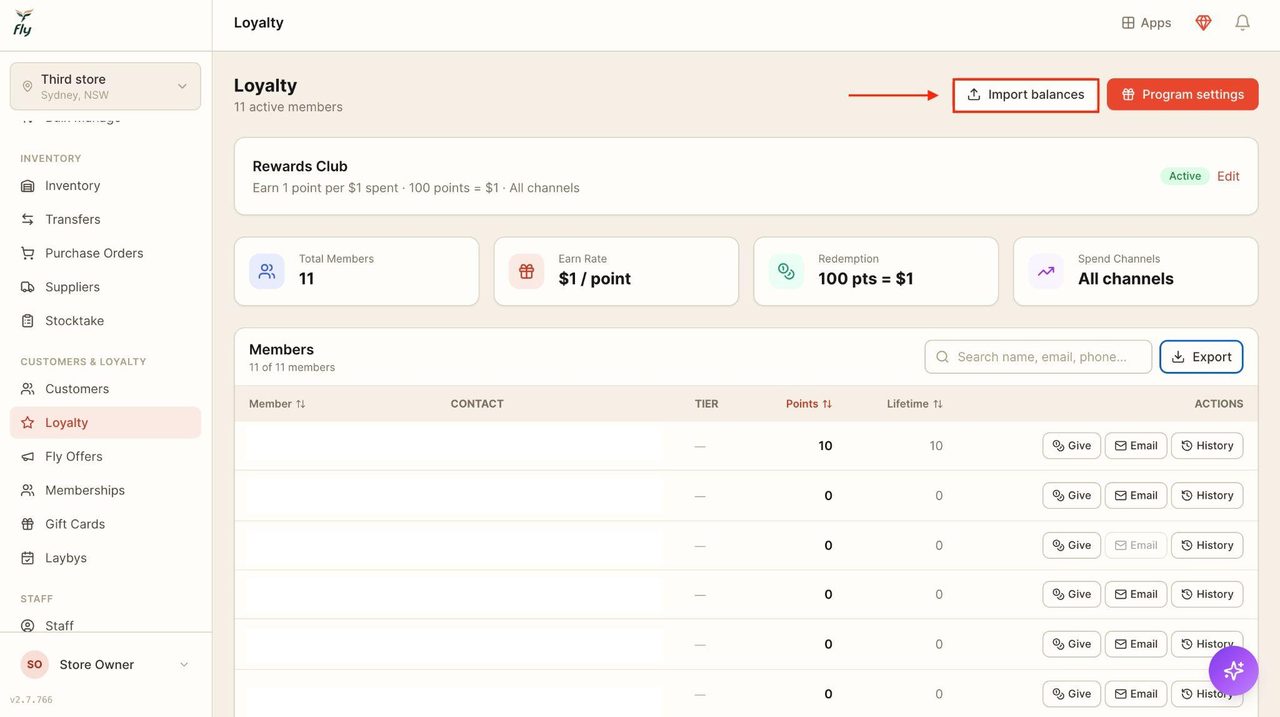This screenshot has width=1280, height=717.
Task: Open Staff page
Action: click(x=105, y=626)
